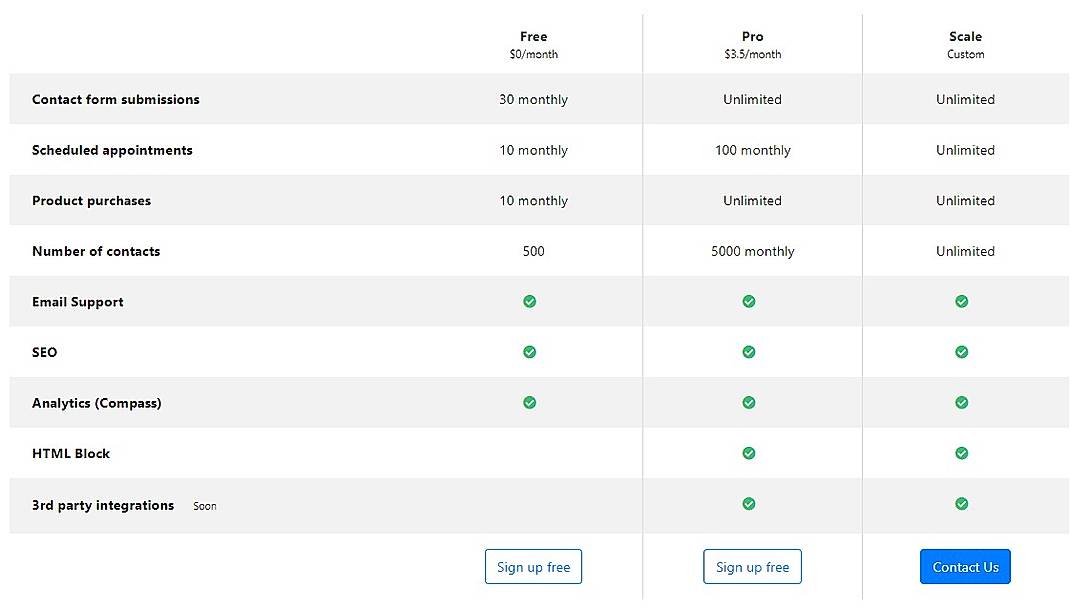Click the 3rd party integrations checkmark under Scale
This screenshot has width=1070, height=609.
pos(961,504)
